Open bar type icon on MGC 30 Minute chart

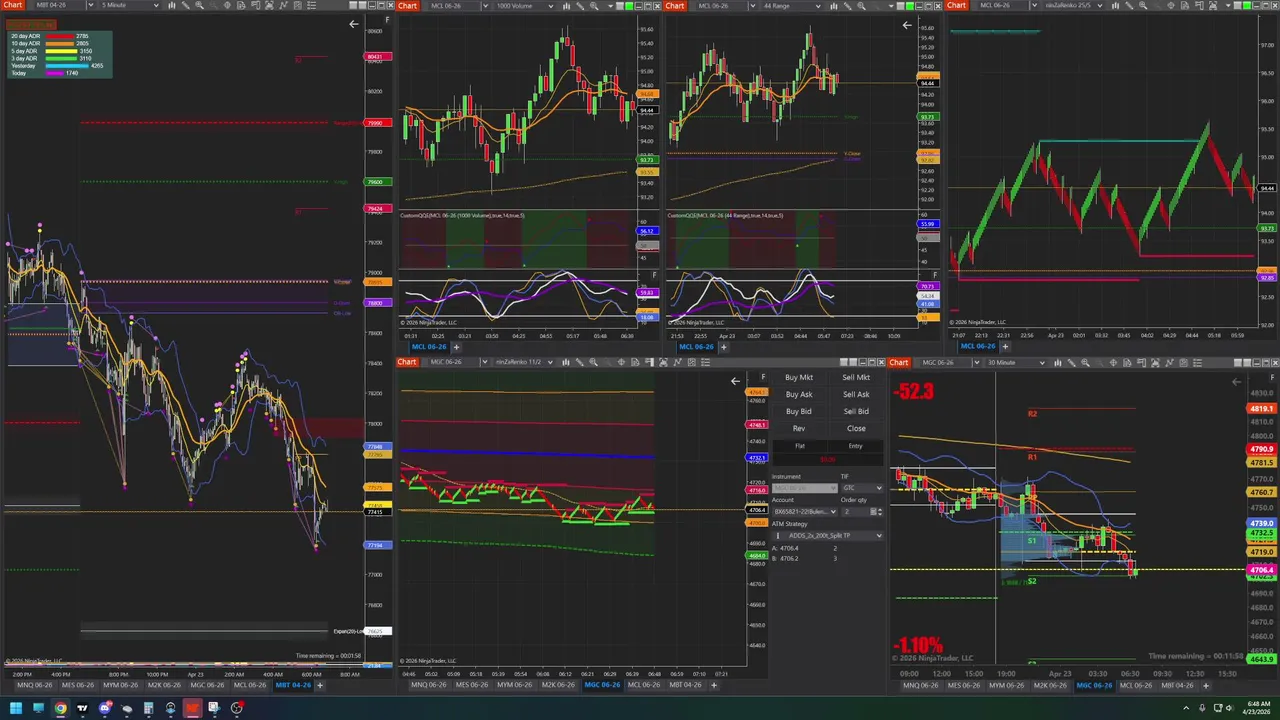(1058, 363)
